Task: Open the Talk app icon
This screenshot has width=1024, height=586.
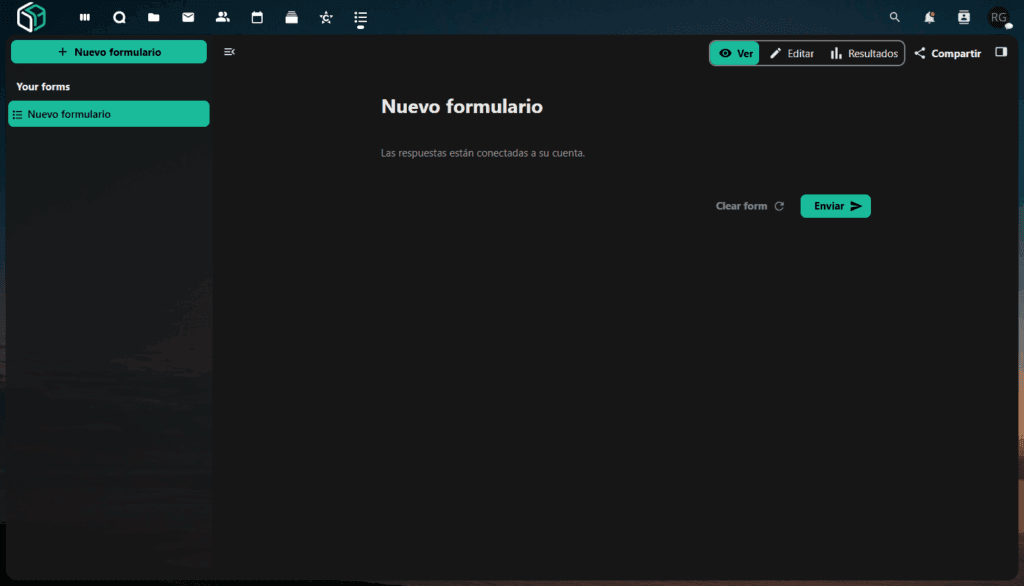Action: pos(119,17)
